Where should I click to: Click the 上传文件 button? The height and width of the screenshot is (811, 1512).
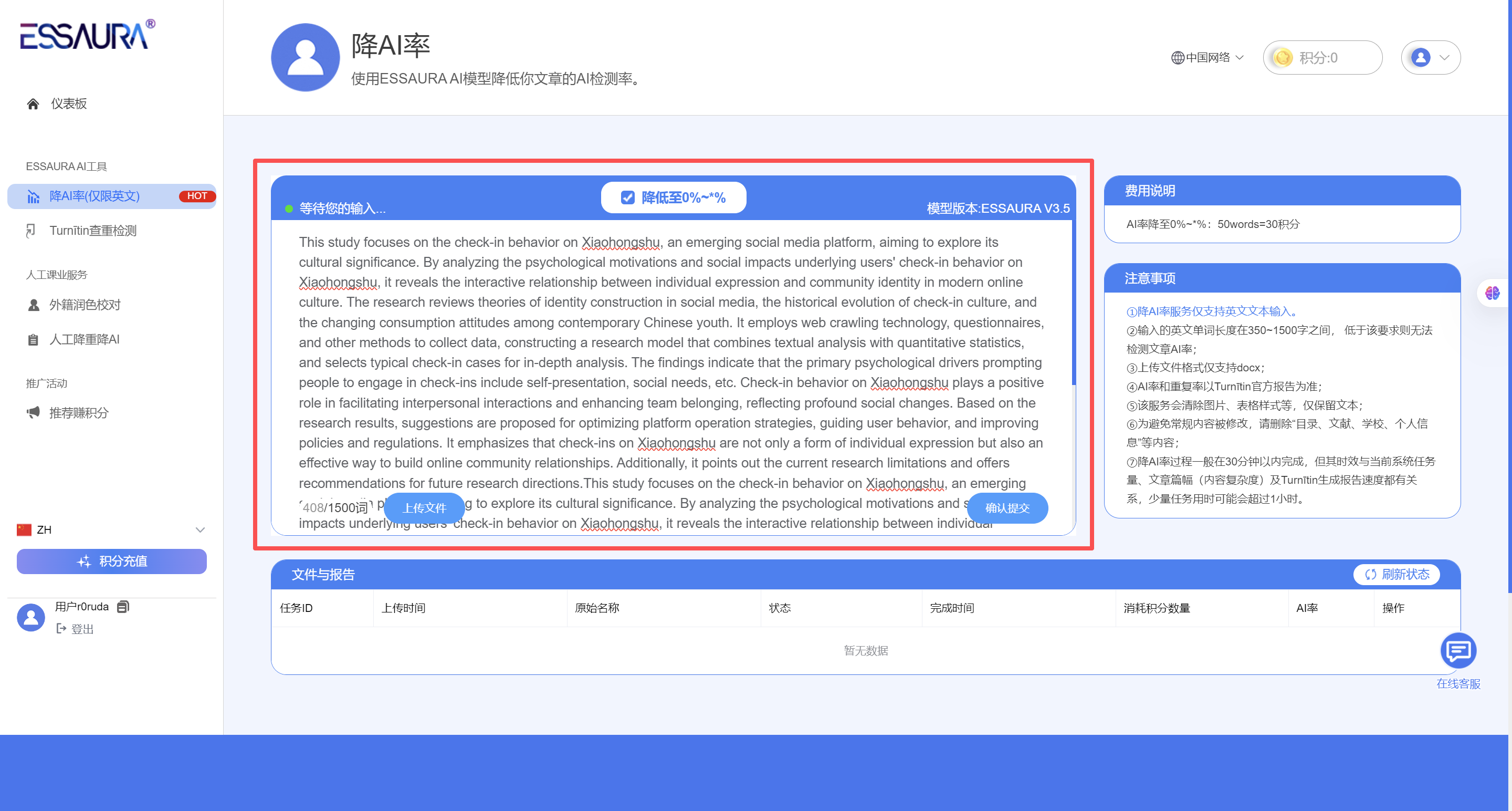(424, 508)
